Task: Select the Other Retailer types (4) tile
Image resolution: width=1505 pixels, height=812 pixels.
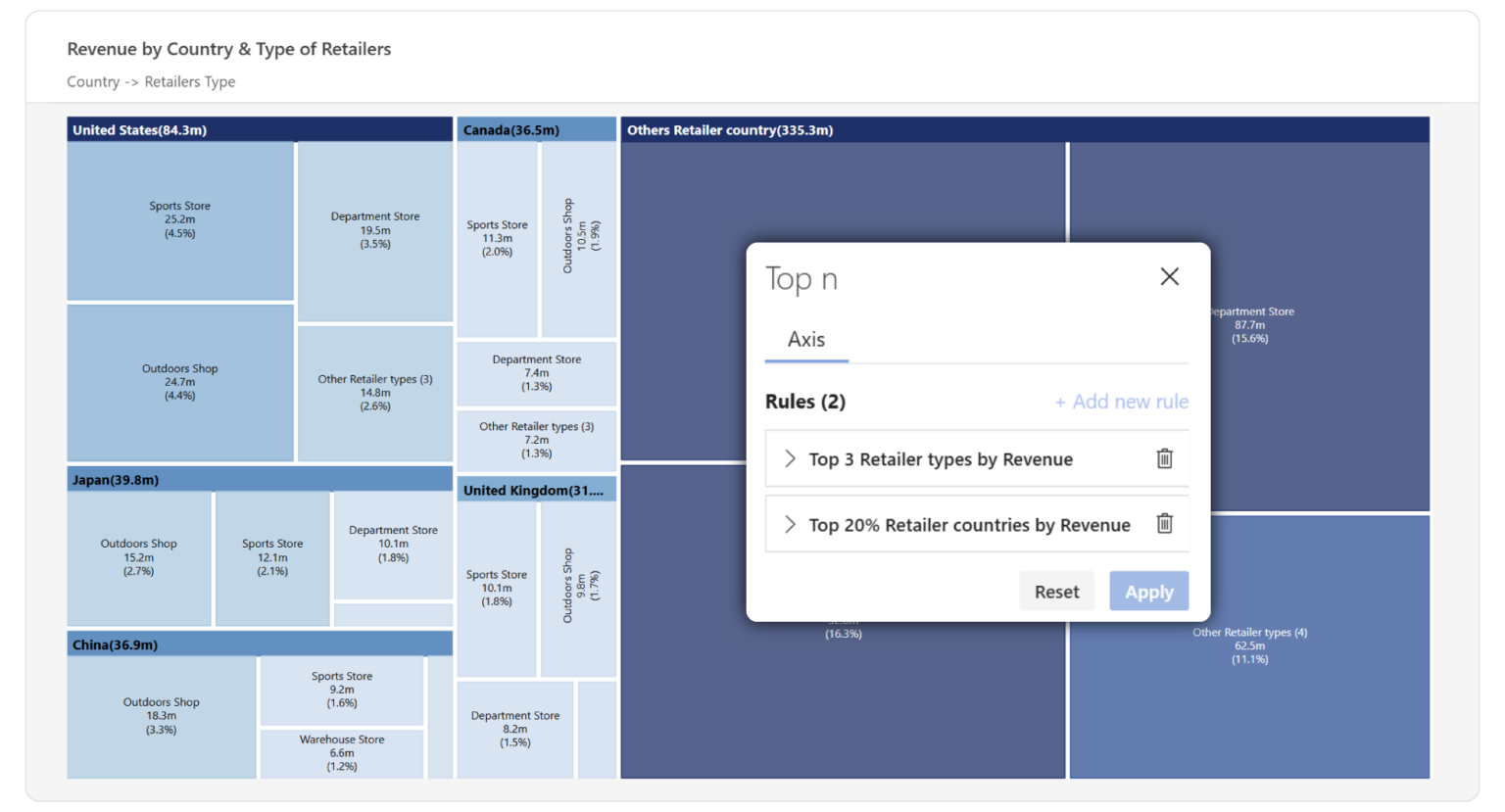Action: (1249, 645)
